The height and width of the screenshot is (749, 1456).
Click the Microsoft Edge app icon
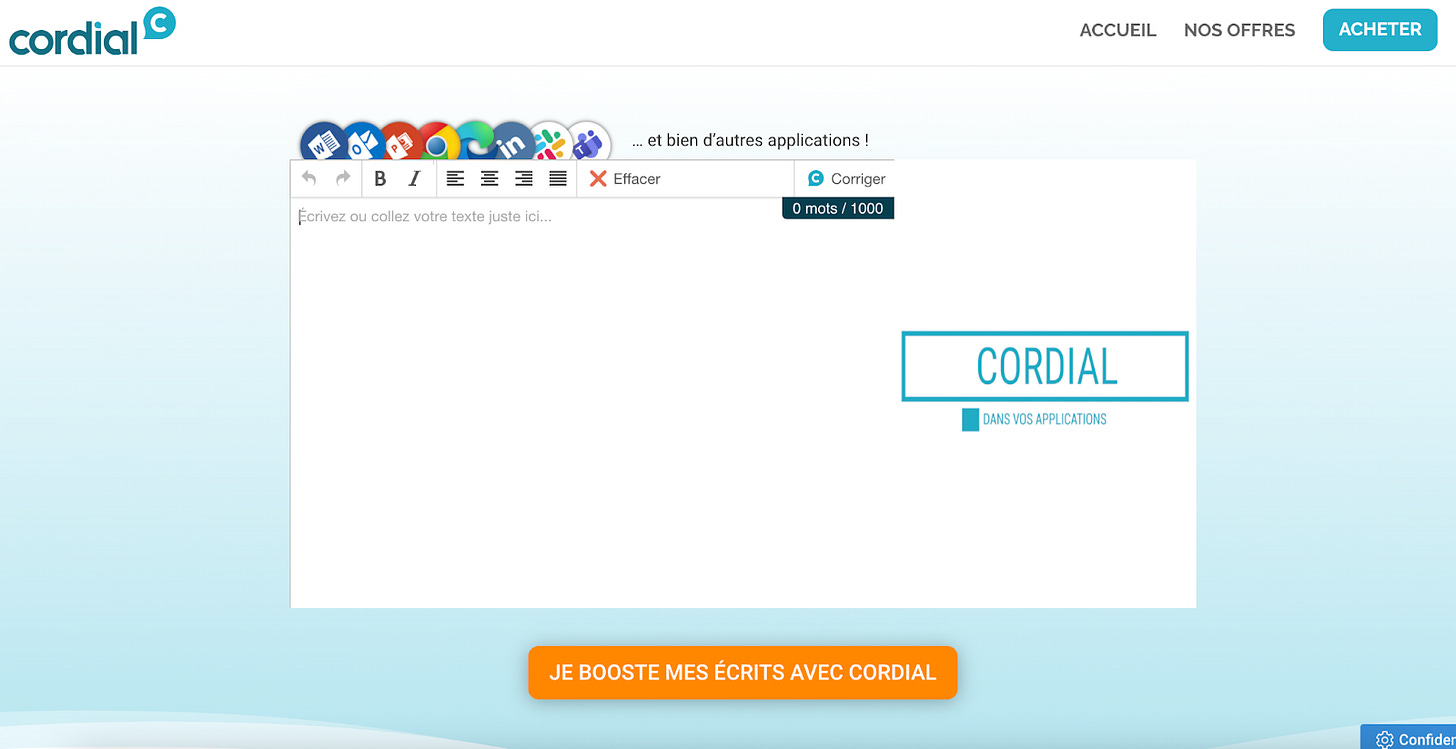(x=476, y=143)
